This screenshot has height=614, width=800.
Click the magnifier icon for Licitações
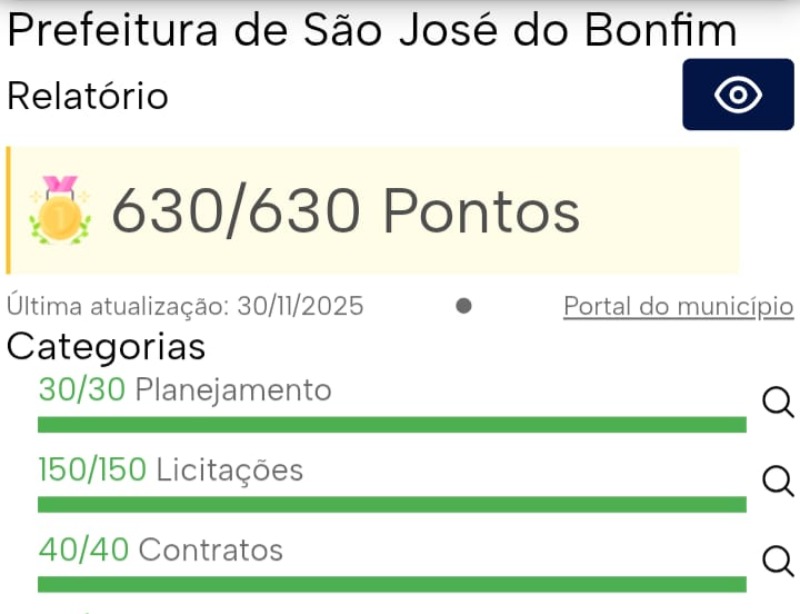[777, 481]
